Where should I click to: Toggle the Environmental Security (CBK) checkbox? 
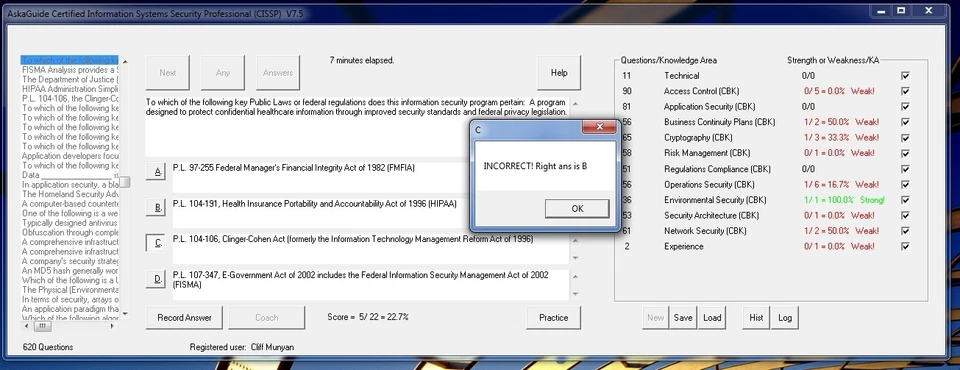(x=905, y=200)
